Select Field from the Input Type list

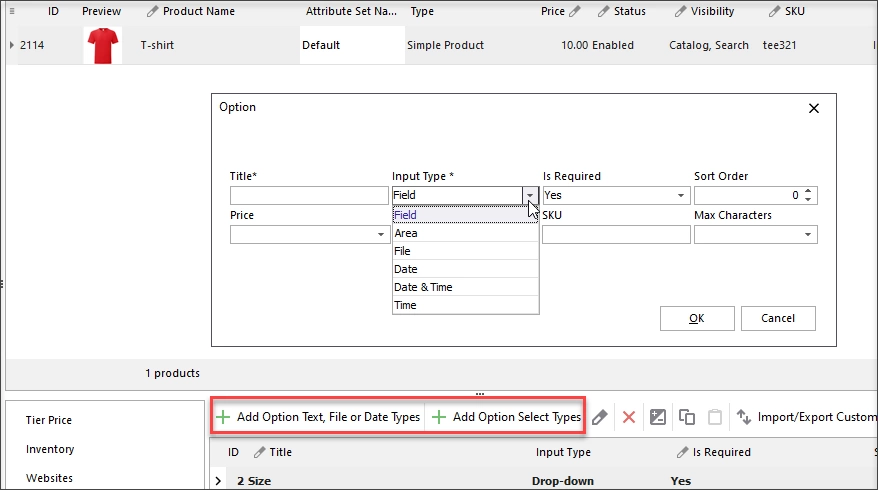(x=465, y=215)
